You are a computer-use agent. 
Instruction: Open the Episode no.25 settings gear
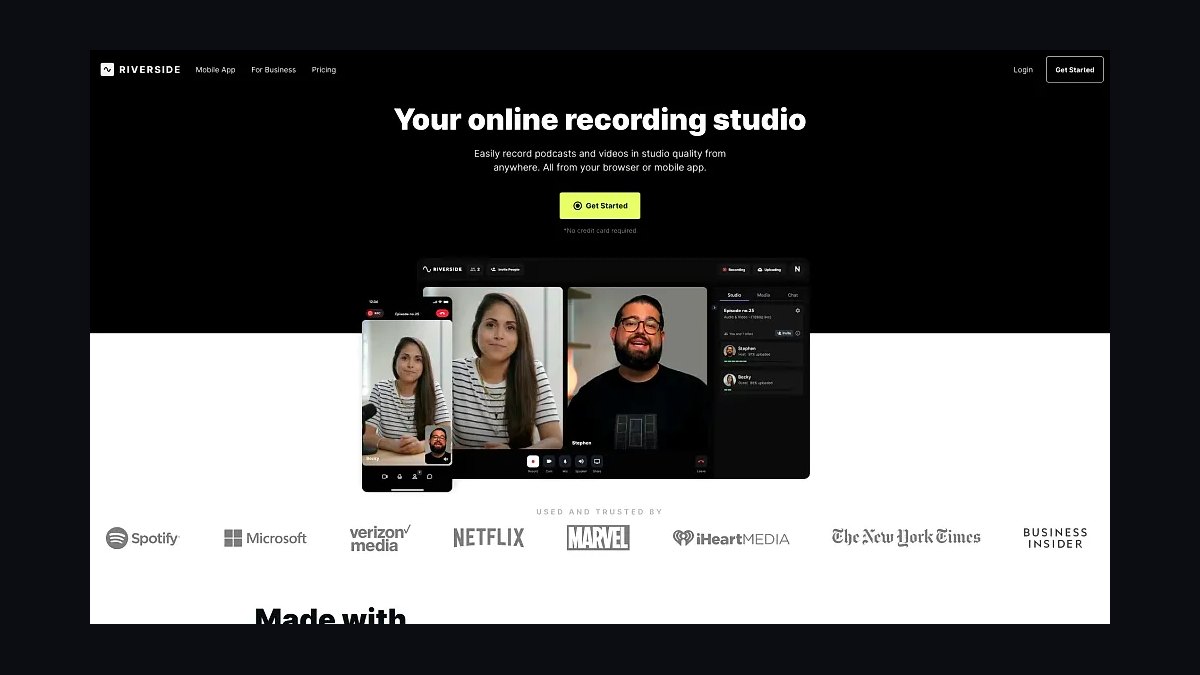(797, 310)
